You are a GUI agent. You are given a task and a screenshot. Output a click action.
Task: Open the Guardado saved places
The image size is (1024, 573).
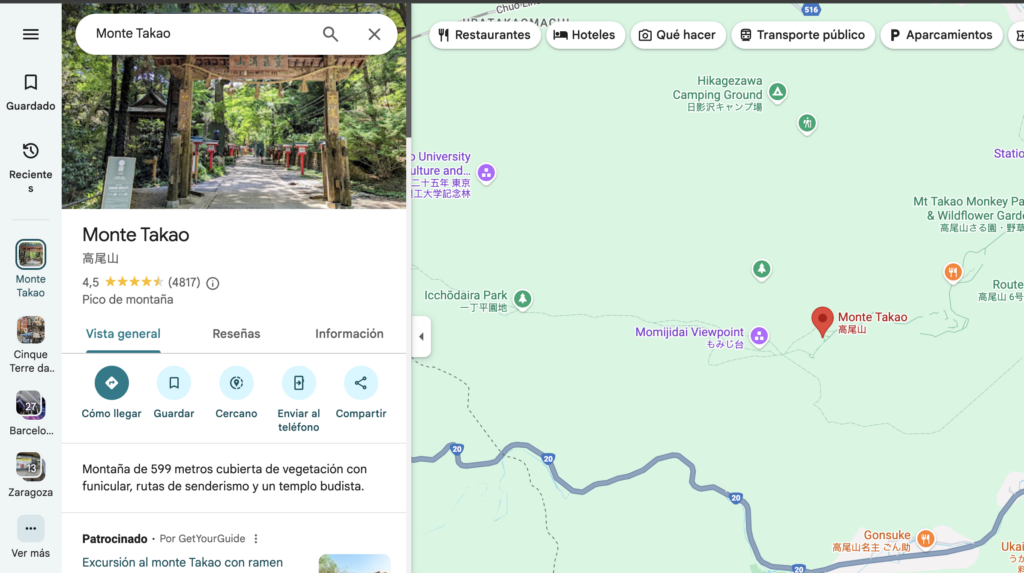pyautogui.click(x=31, y=92)
